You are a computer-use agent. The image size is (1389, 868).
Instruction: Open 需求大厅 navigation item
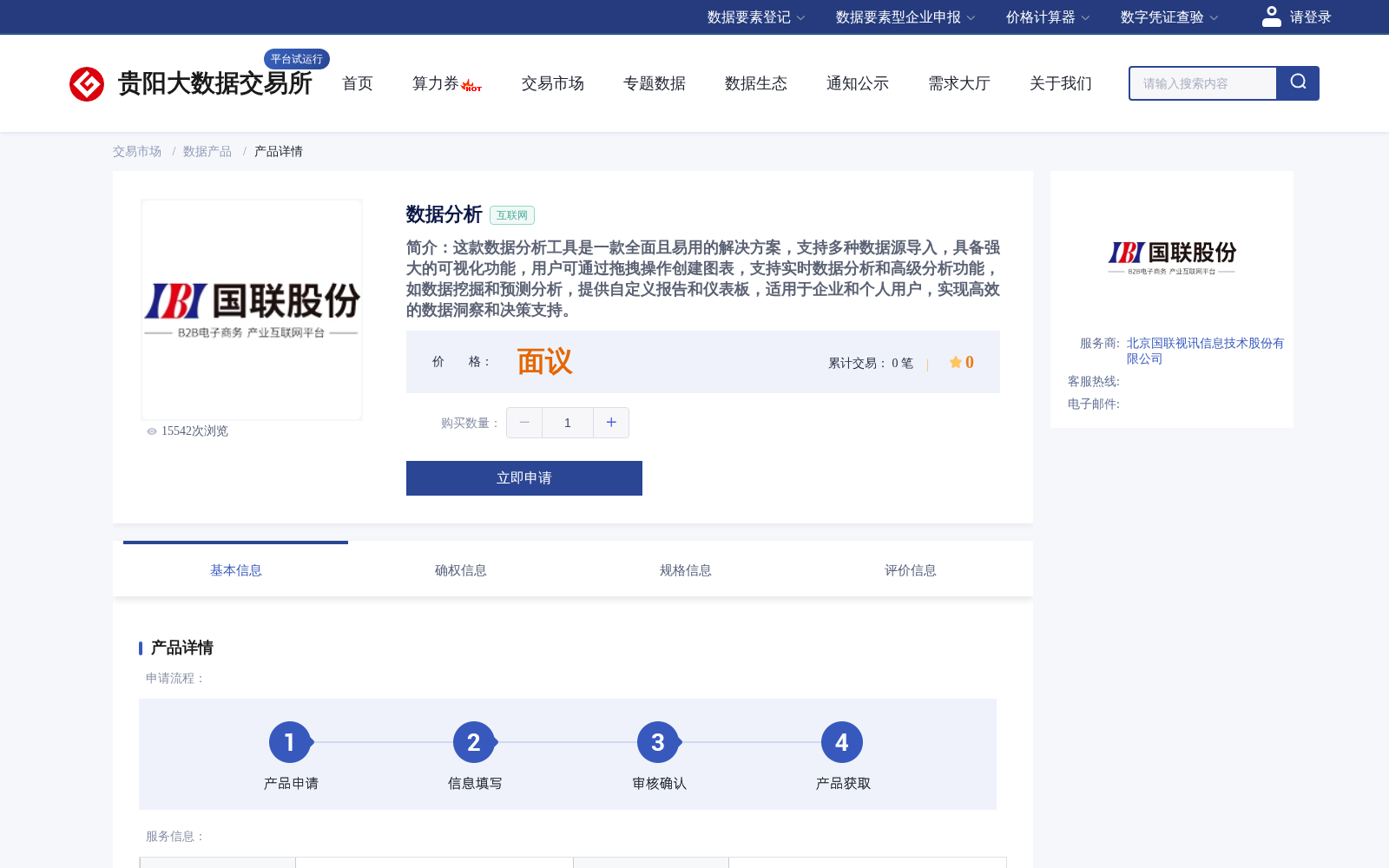[x=959, y=83]
